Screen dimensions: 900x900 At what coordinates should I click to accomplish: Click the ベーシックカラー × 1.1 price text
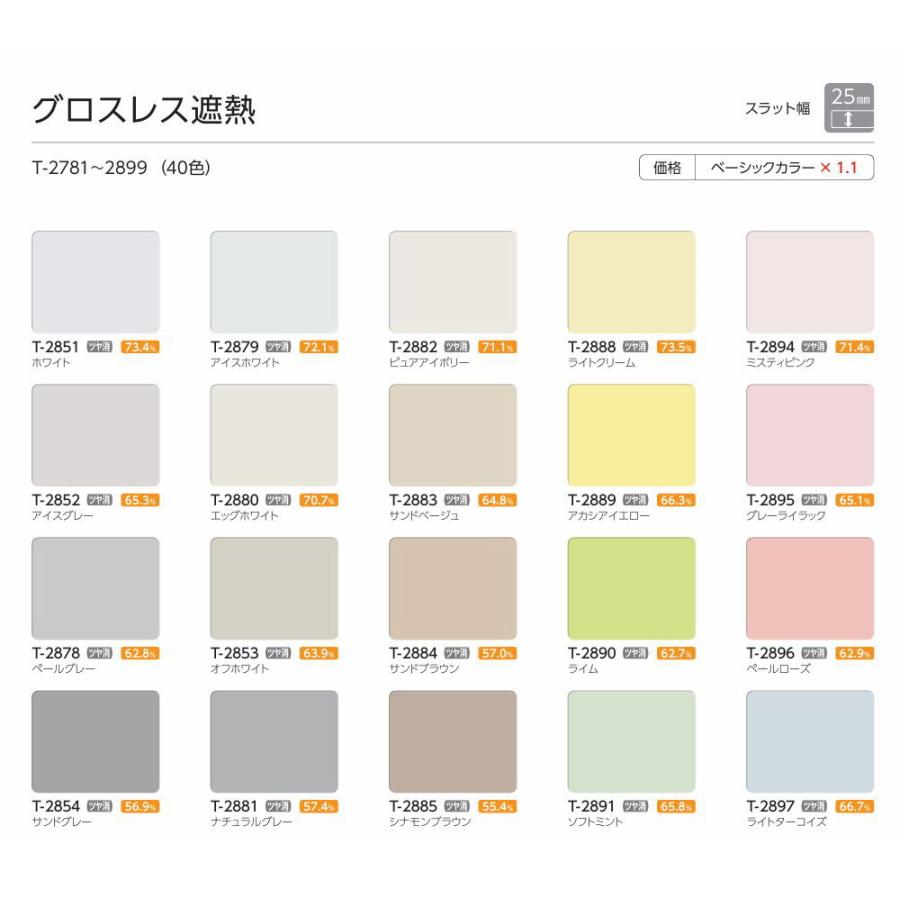[784, 168]
